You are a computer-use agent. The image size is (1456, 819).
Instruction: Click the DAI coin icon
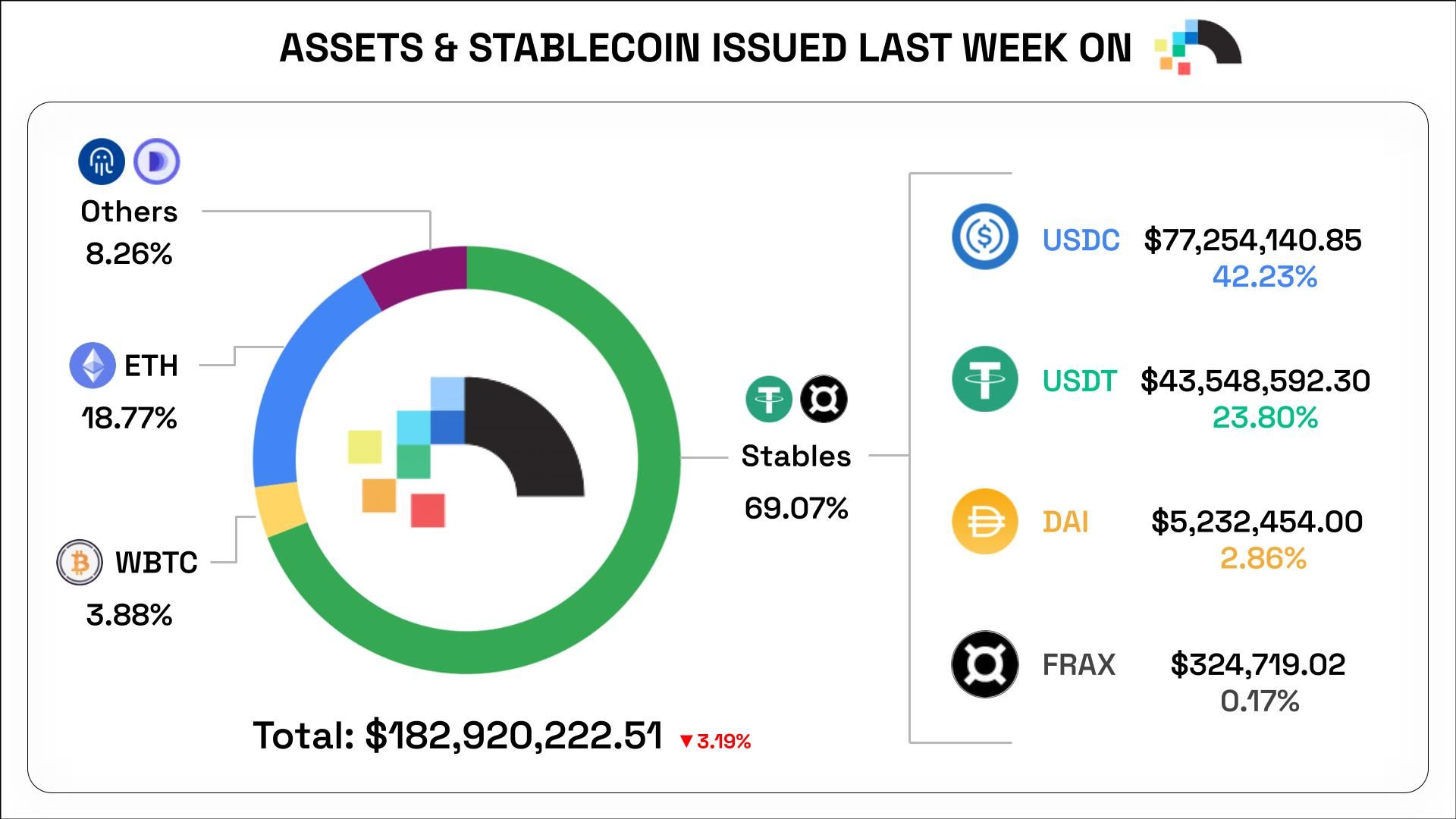pyautogui.click(x=984, y=521)
